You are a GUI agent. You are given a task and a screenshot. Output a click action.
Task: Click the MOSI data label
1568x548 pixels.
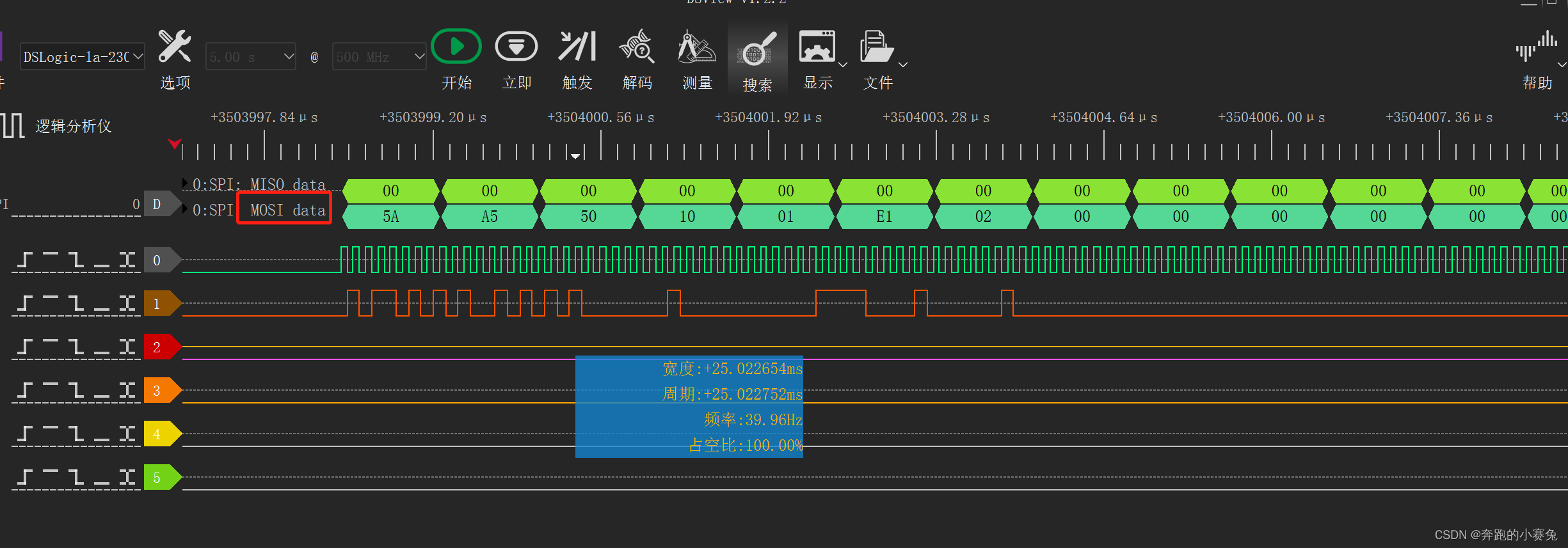(x=288, y=210)
